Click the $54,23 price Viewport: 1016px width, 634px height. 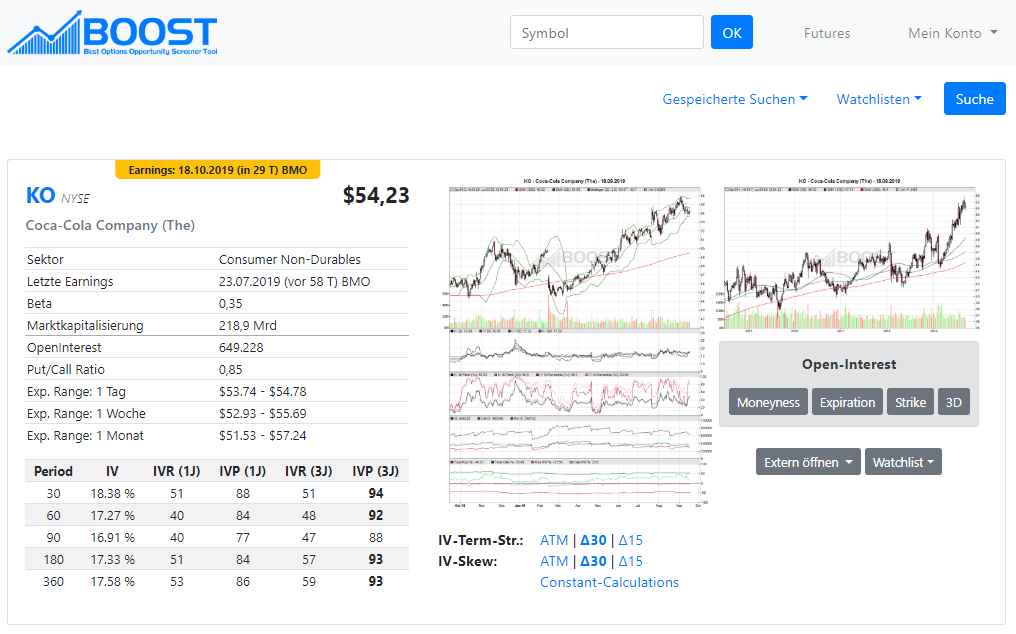(x=376, y=195)
